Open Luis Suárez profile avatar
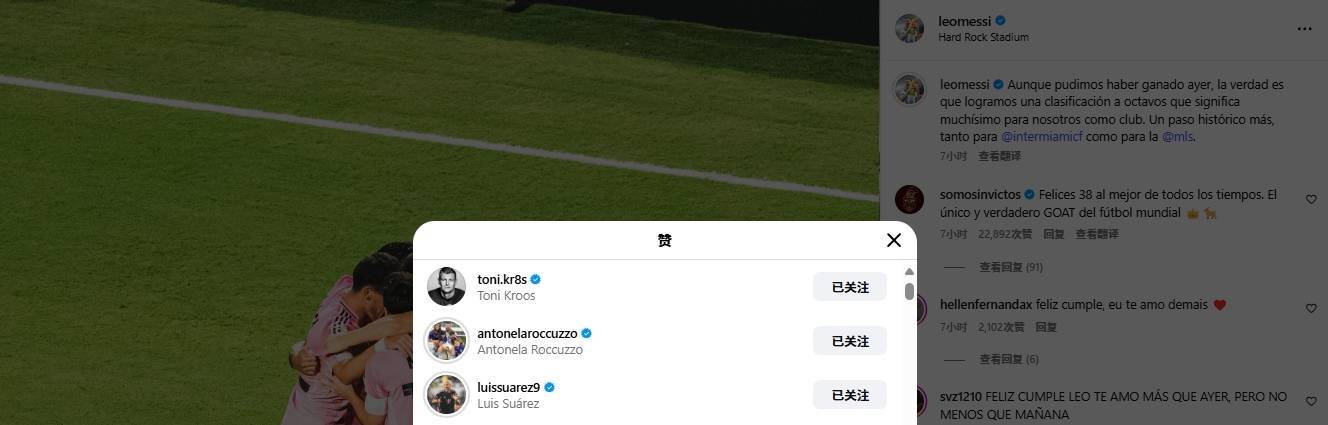 pyautogui.click(x=446, y=395)
